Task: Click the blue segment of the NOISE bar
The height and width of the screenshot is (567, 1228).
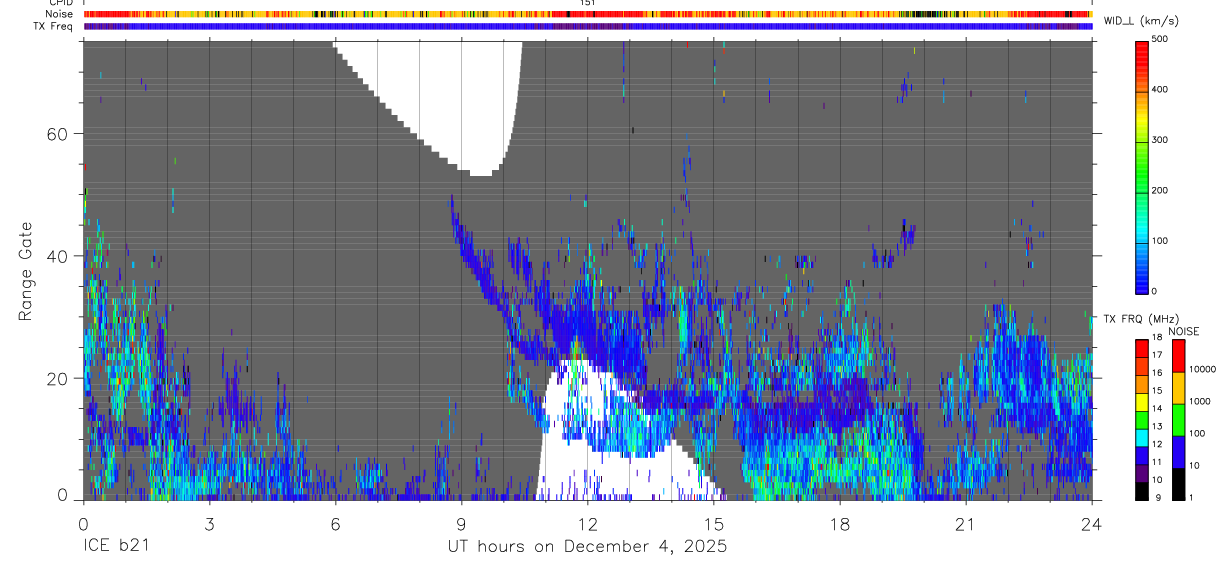Action: 1178,451
